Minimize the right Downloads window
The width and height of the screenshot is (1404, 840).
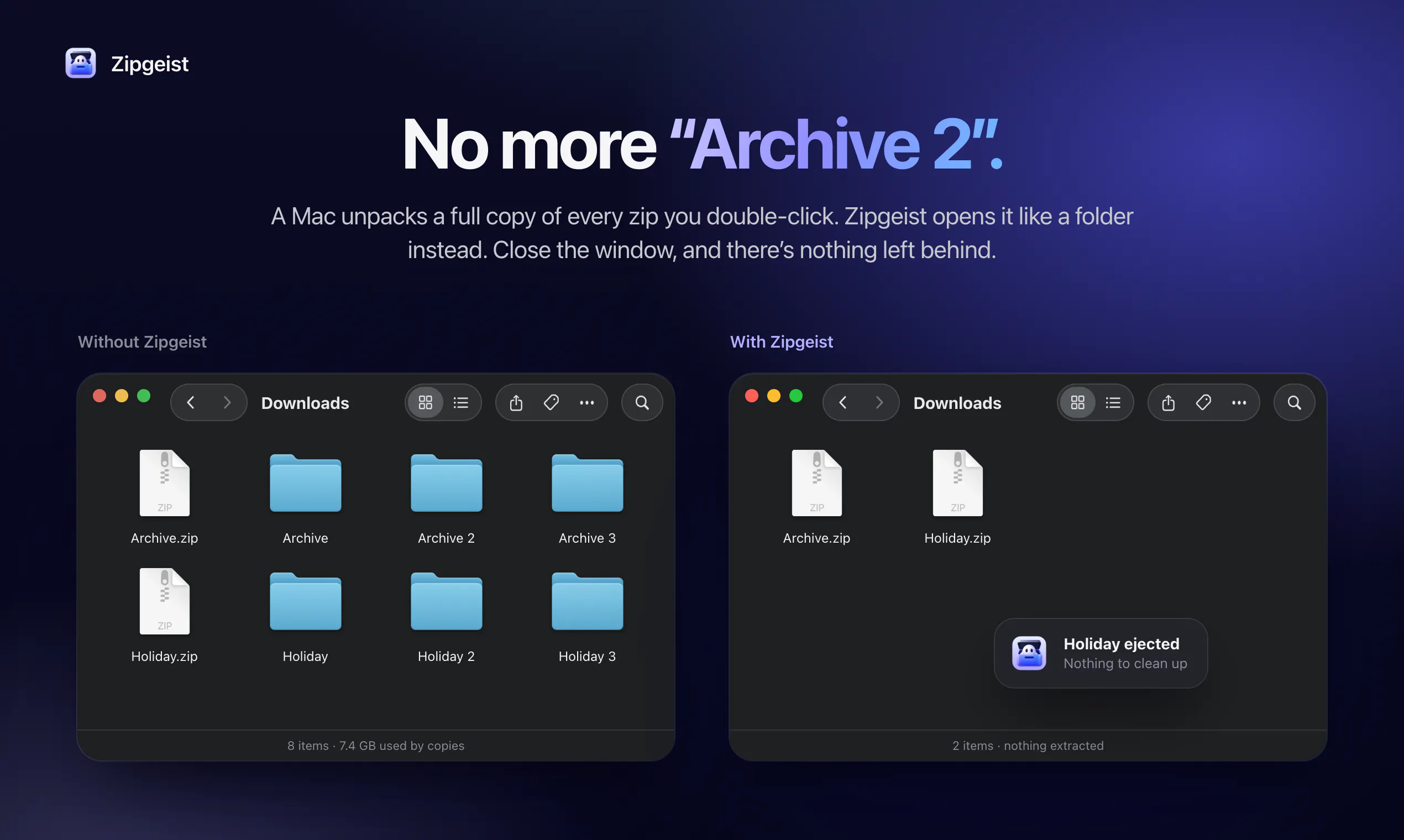click(774, 396)
